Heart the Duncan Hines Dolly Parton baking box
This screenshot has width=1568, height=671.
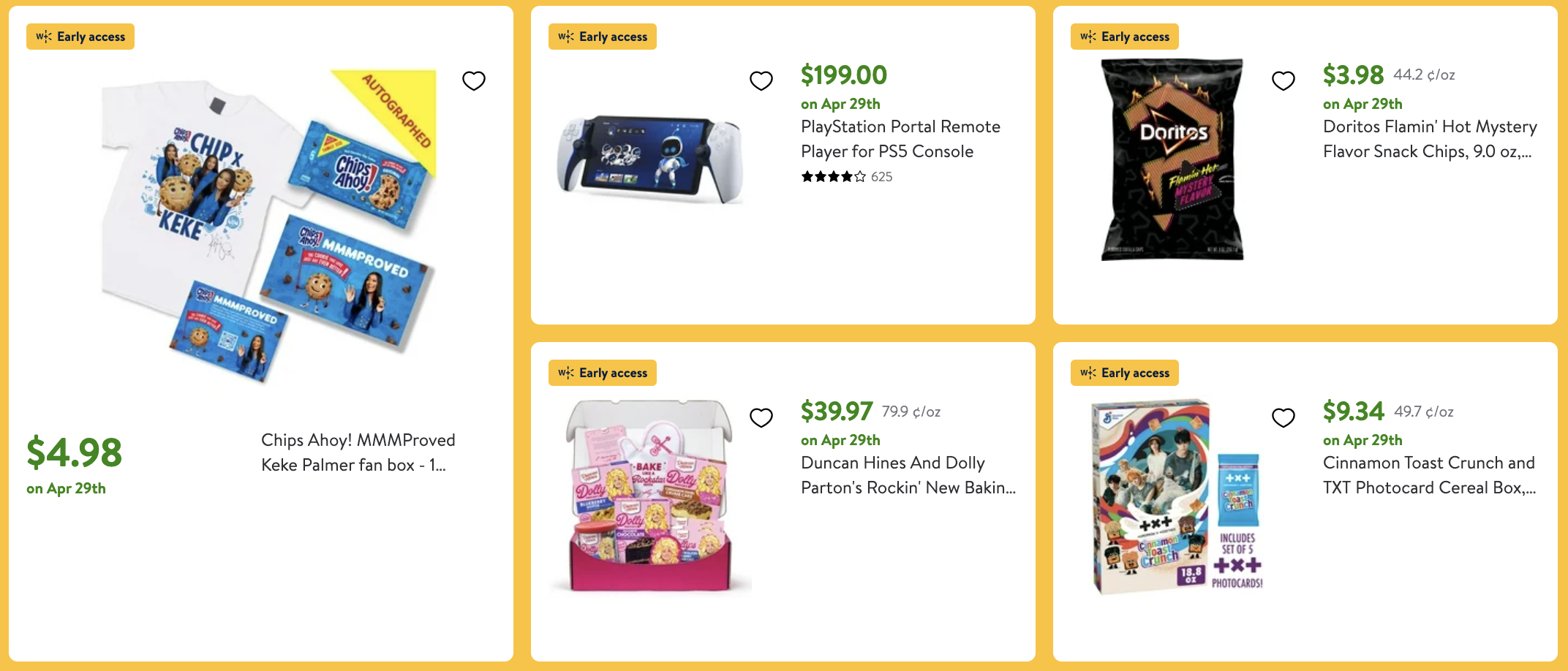click(761, 417)
